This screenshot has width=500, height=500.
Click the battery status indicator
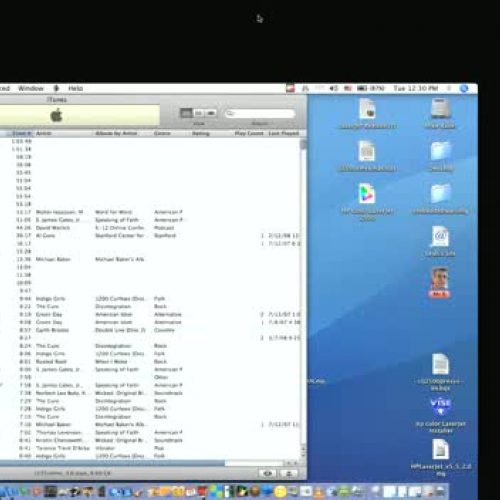(370, 88)
